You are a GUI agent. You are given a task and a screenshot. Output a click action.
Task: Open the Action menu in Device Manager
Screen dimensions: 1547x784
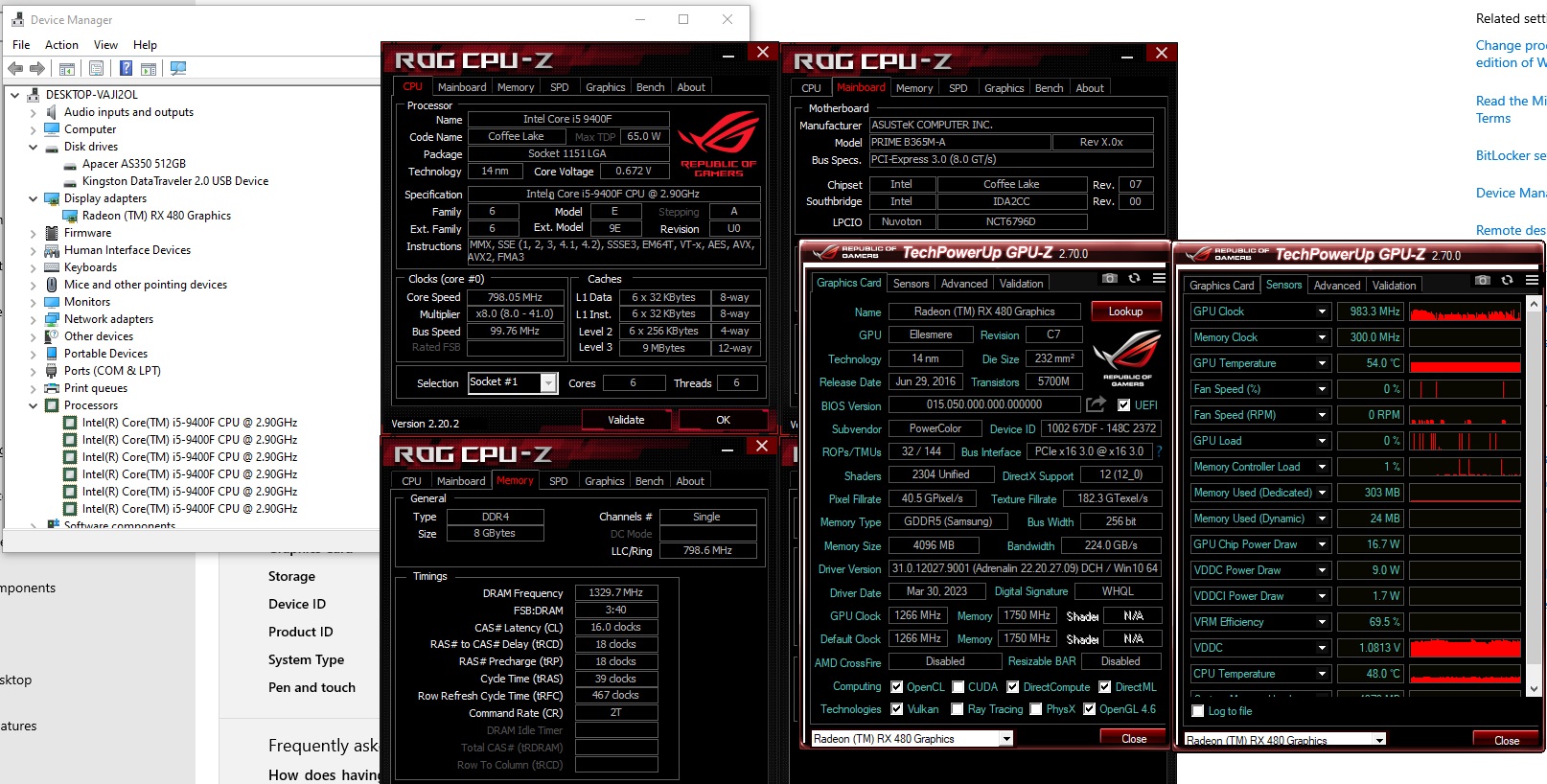[x=61, y=45]
